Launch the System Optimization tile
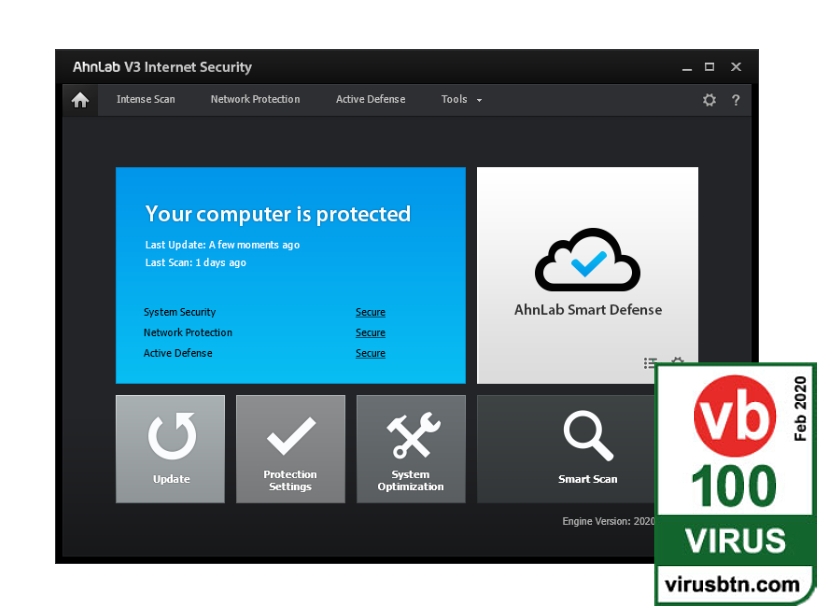Image resolution: width=832 pixels, height=614 pixels. [x=411, y=448]
